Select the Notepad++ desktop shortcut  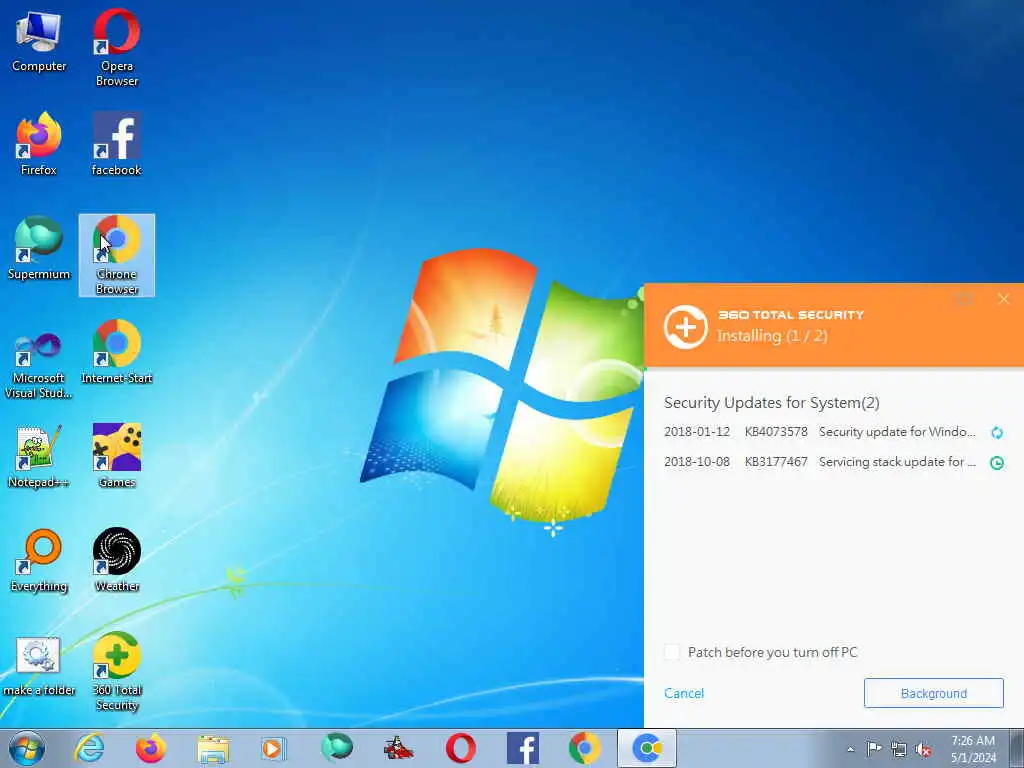click(39, 456)
